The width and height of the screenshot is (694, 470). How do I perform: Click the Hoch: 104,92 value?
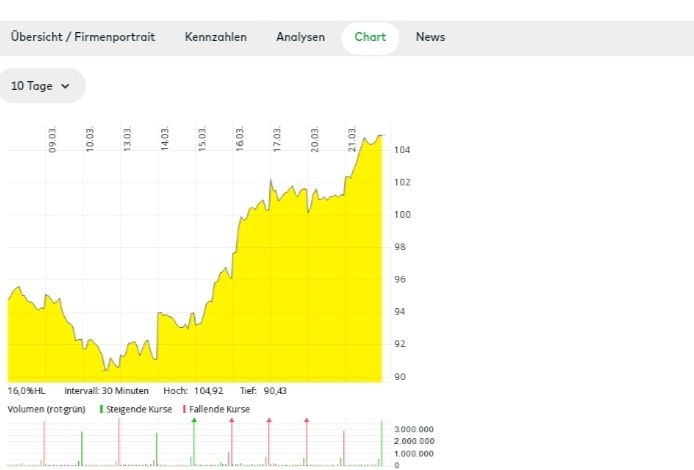point(193,391)
